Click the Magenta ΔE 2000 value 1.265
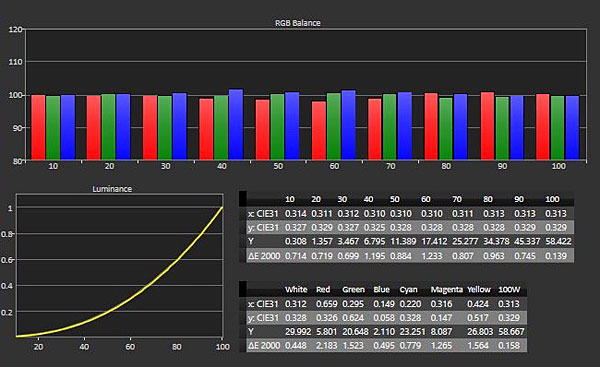This screenshot has width=600, height=367. pyautogui.click(x=441, y=346)
